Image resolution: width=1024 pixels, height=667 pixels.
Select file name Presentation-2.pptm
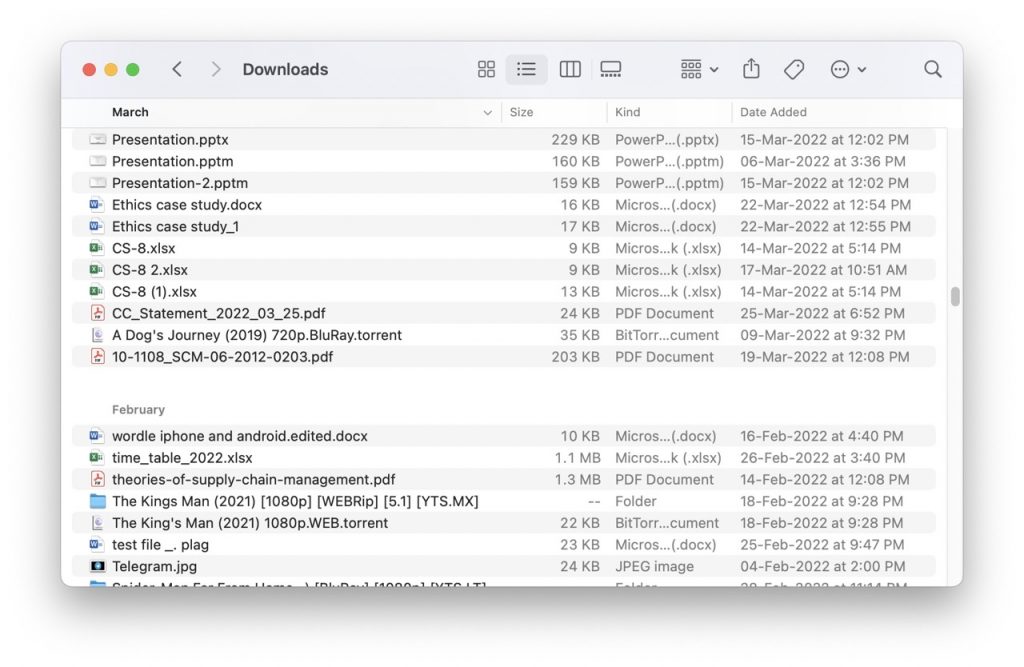coord(180,183)
